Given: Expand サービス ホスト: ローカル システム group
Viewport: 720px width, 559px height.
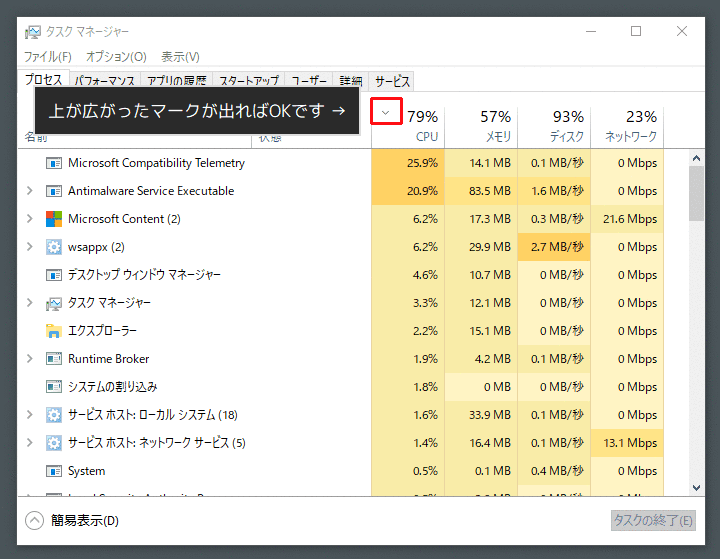Looking at the screenshot, I should 29,415.
